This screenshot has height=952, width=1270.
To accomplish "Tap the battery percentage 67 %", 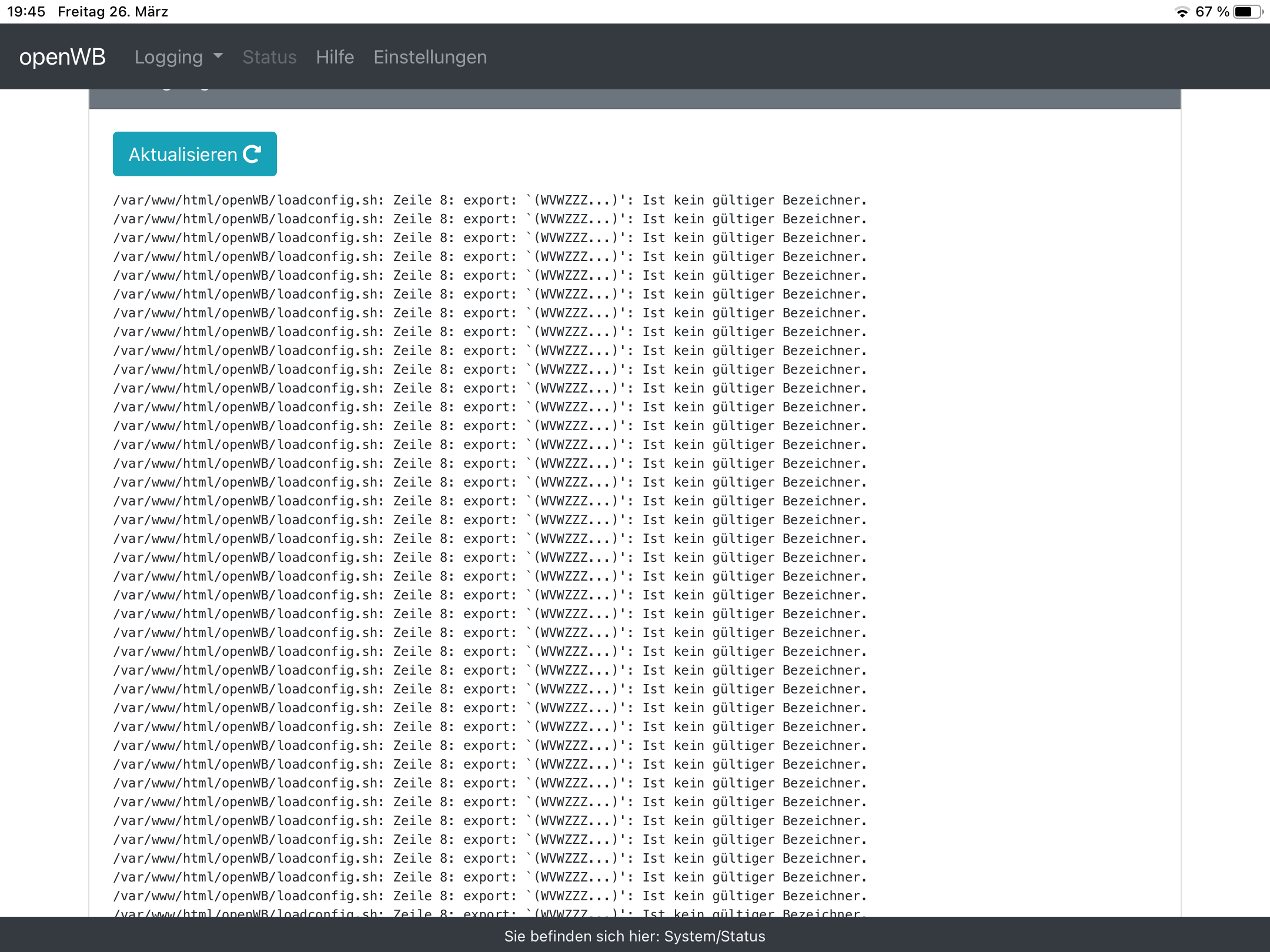I will [x=1211, y=11].
